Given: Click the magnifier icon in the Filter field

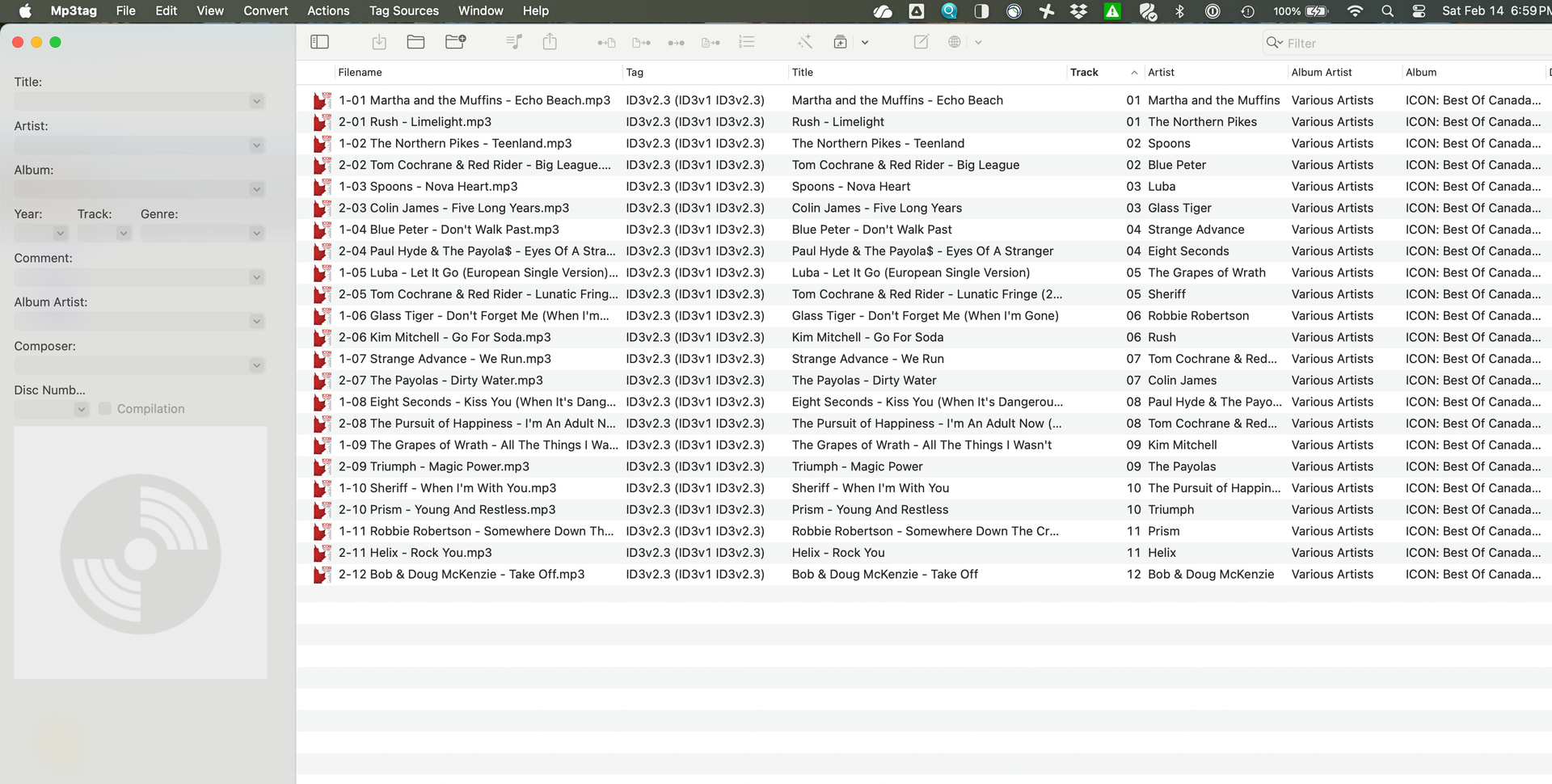Looking at the screenshot, I should click(x=1274, y=43).
